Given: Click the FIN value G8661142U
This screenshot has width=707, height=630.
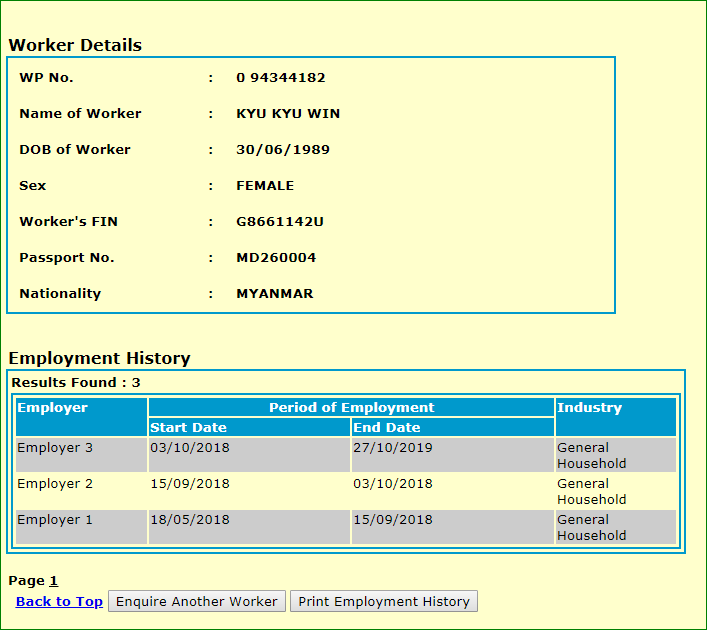Looking at the screenshot, I should [x=280, y=222].
